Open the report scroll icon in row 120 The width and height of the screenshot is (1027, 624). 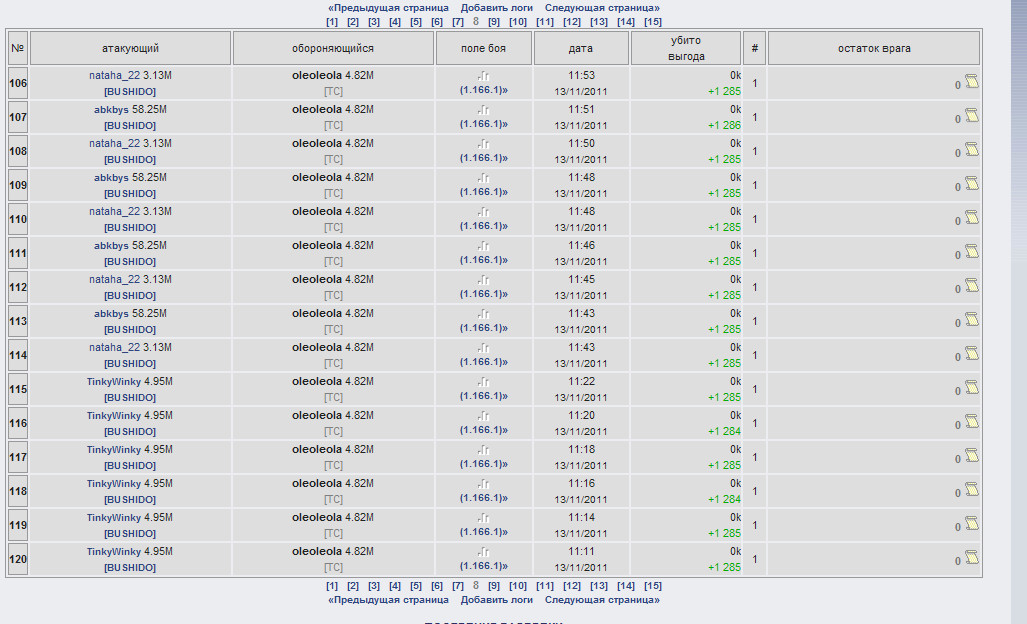click(x=971, y=558)
